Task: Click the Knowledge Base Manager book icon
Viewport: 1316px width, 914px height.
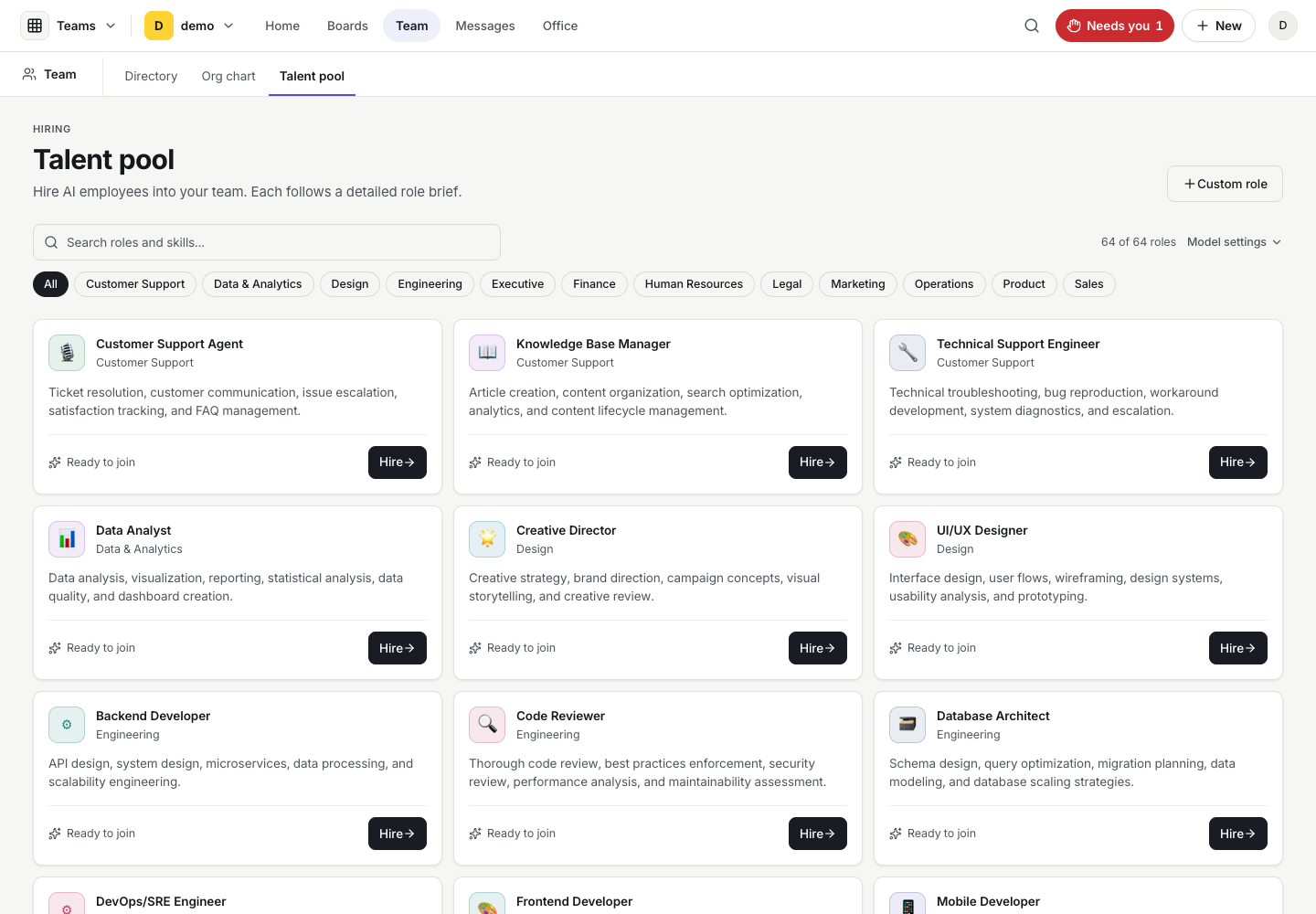Action: click(x=487, y=353)
